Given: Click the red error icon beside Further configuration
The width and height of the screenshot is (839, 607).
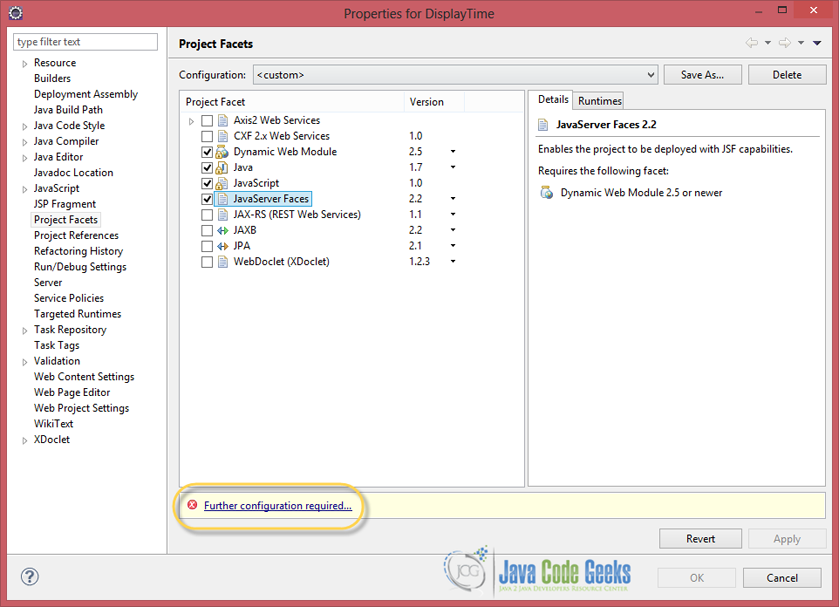Looking at the screenshot, I should 193,505.
